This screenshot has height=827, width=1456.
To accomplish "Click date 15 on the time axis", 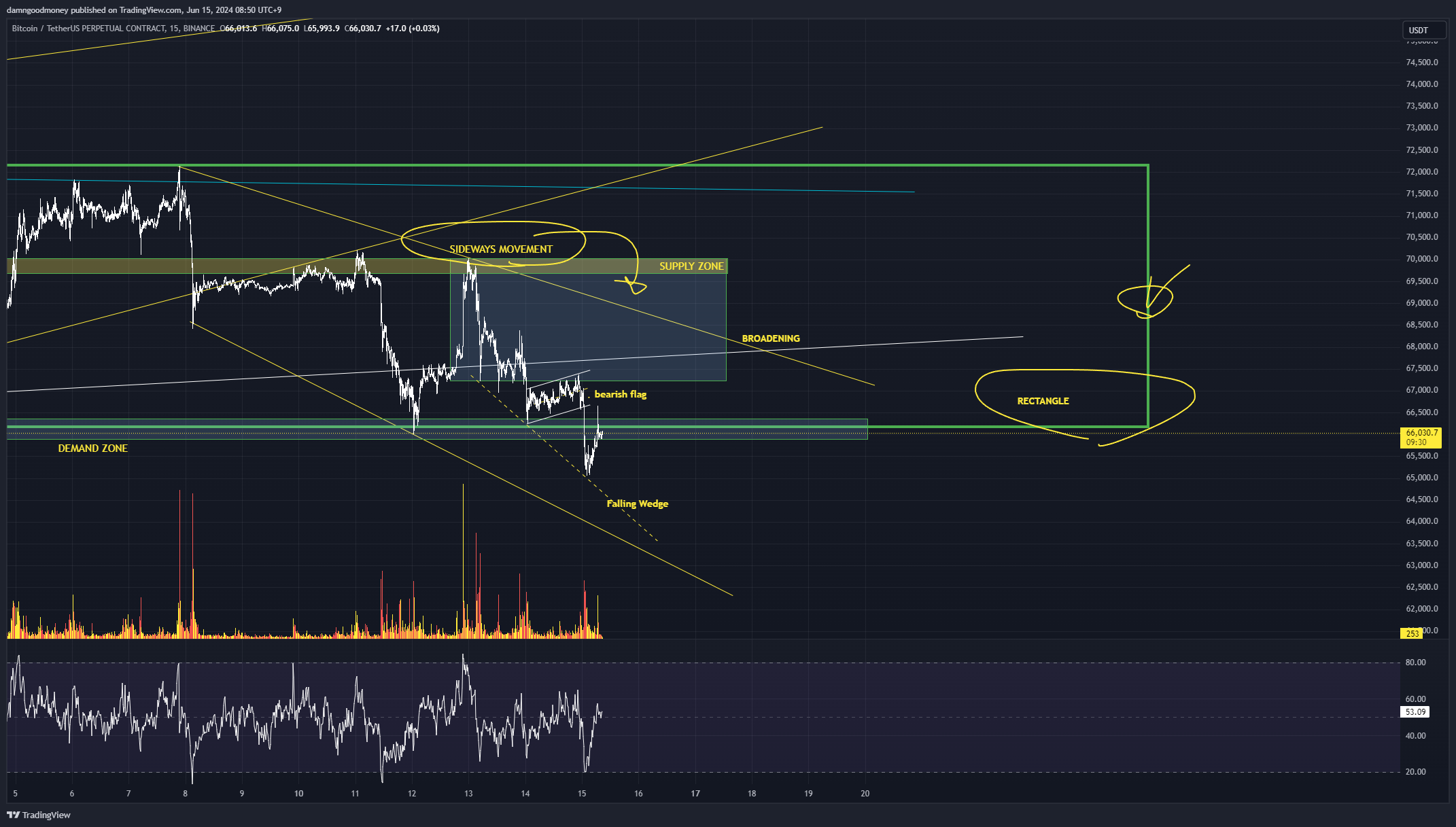I will [x=582, y=794].
